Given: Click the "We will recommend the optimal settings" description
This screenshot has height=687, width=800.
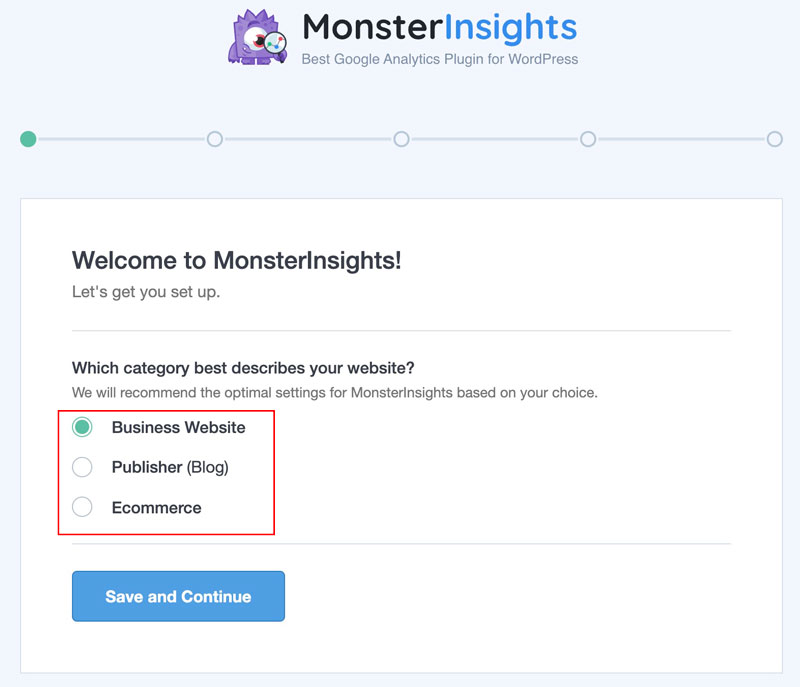Looking at the screenshot, I should pos(334,392).
